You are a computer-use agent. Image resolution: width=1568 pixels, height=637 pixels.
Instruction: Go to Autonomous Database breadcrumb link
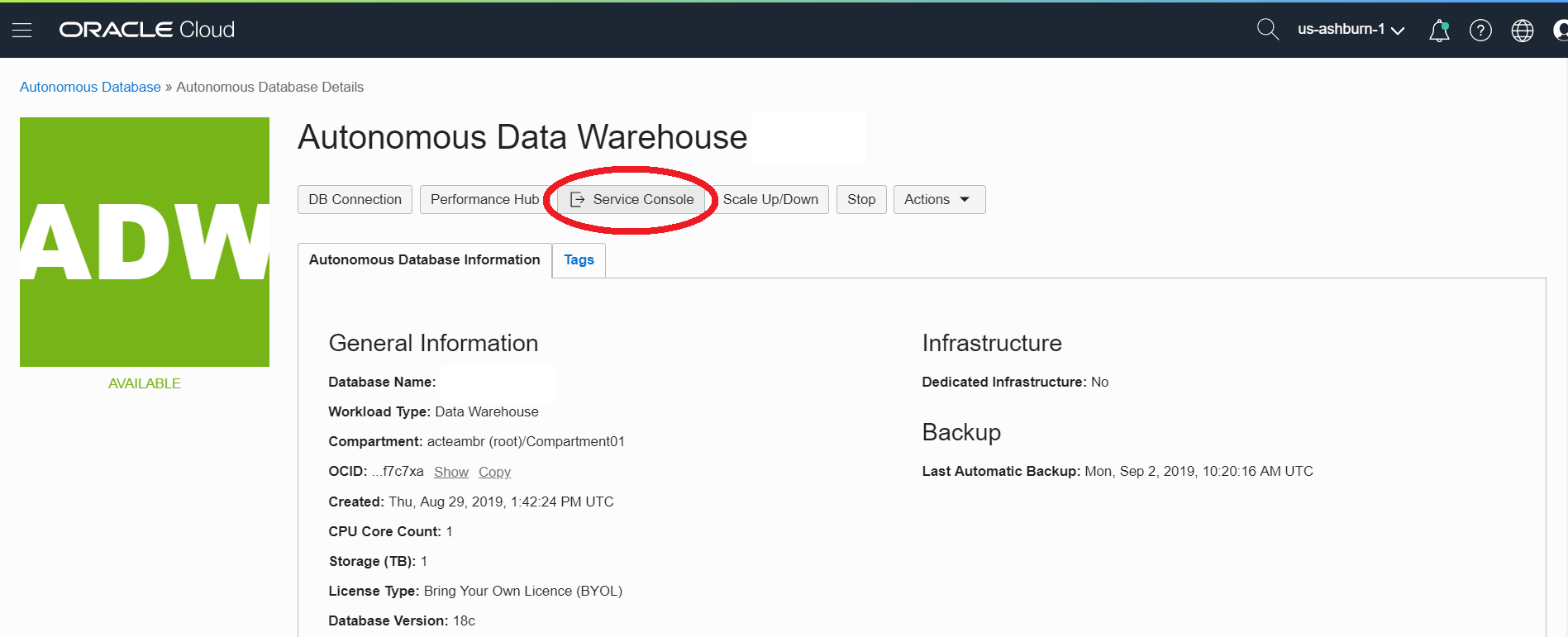tap(90, 87)
